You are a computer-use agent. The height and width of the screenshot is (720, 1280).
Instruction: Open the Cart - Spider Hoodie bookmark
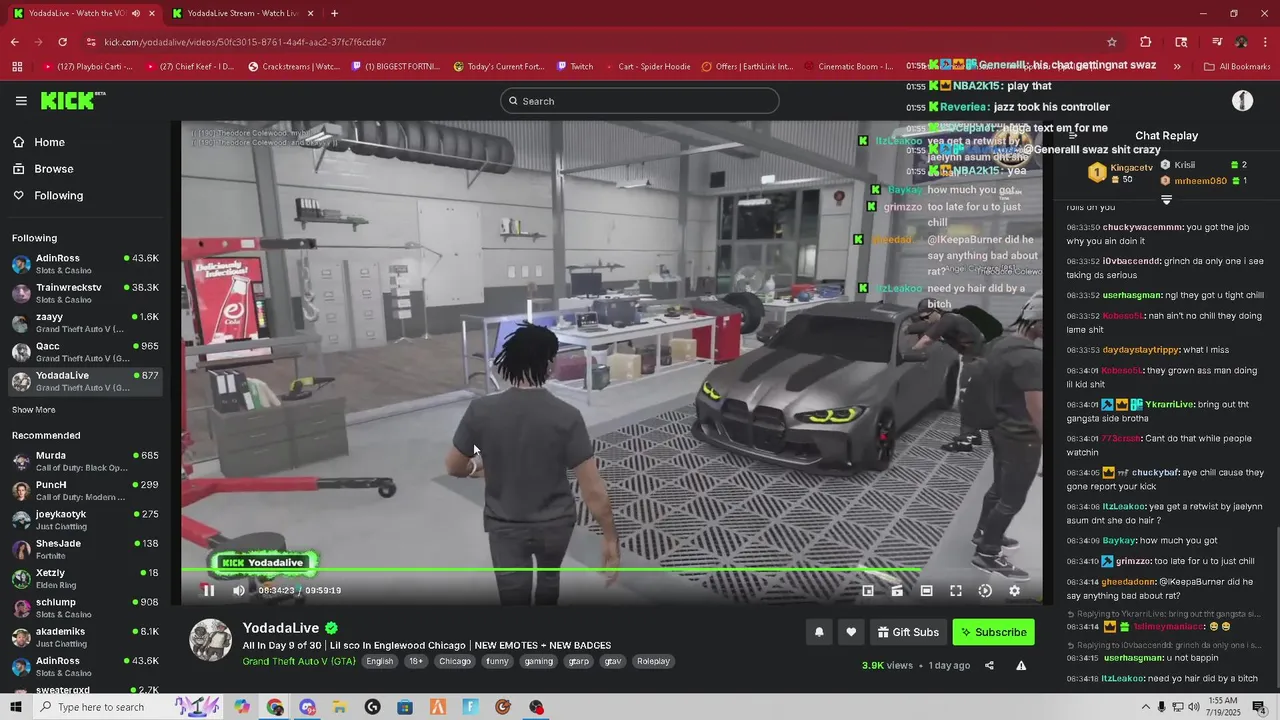(x=646, y=67)
